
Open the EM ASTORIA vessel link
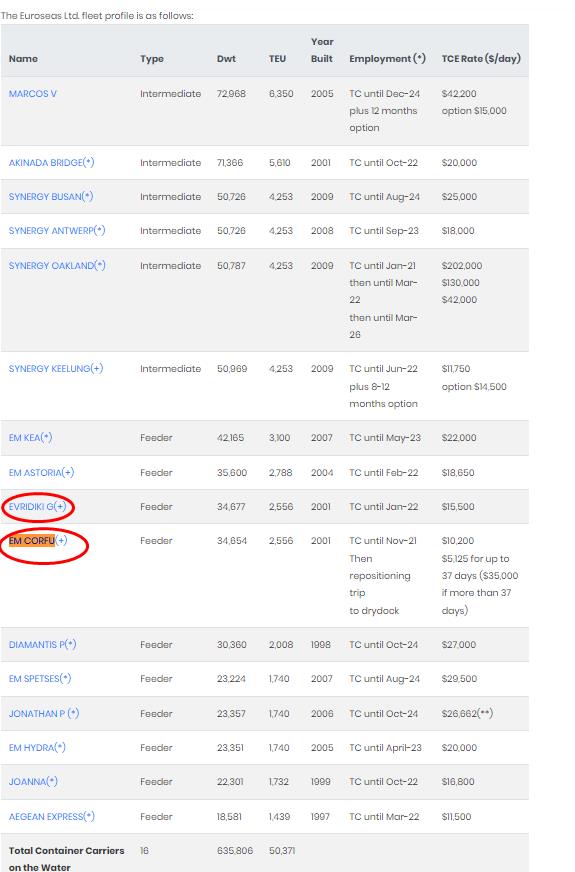[x=41, y=472]
